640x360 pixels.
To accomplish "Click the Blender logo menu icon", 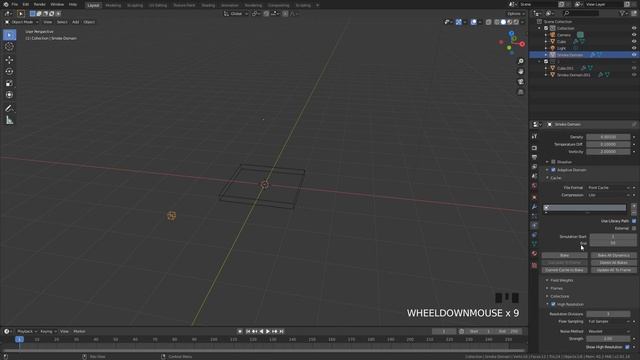I will coord(6,4).
